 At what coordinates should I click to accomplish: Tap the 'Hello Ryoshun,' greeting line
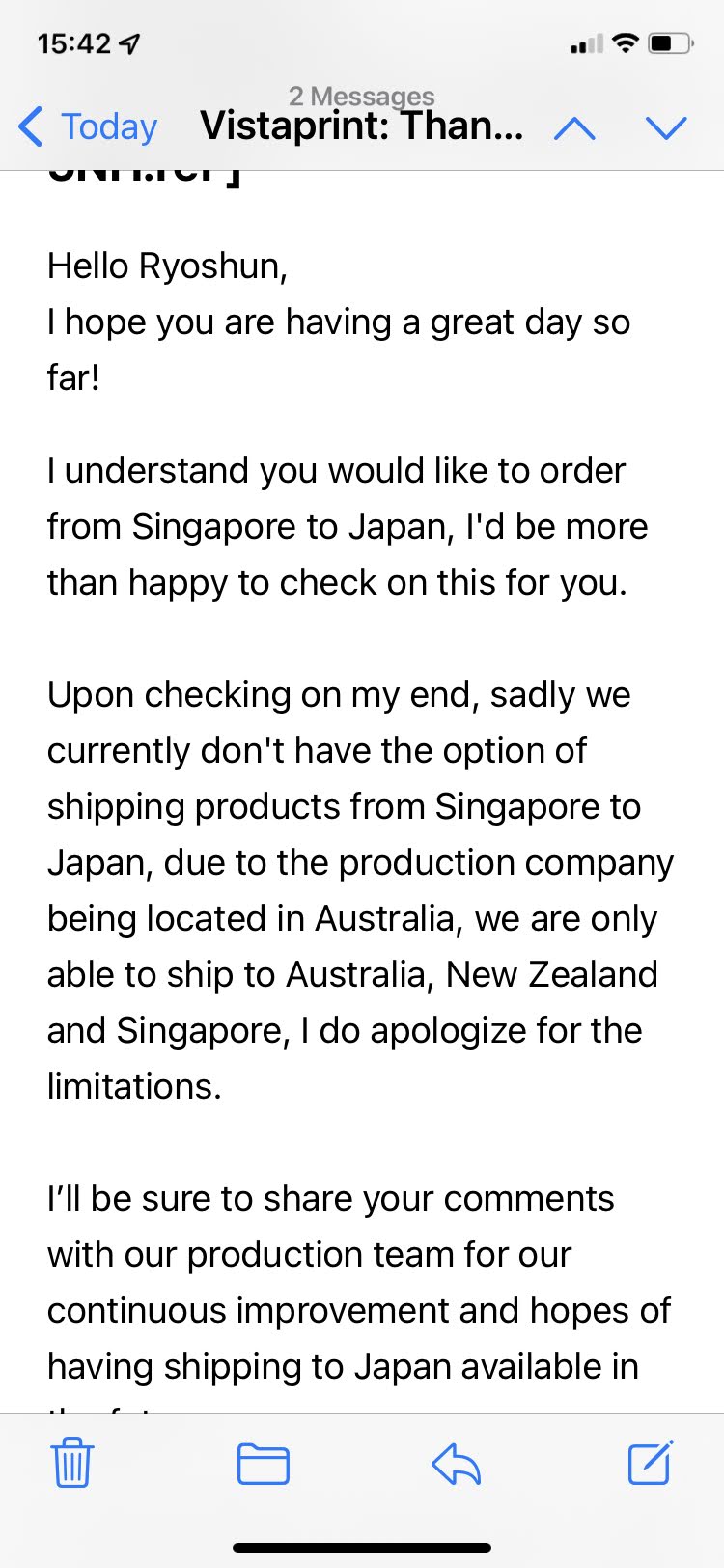click(x=168, y=266)
